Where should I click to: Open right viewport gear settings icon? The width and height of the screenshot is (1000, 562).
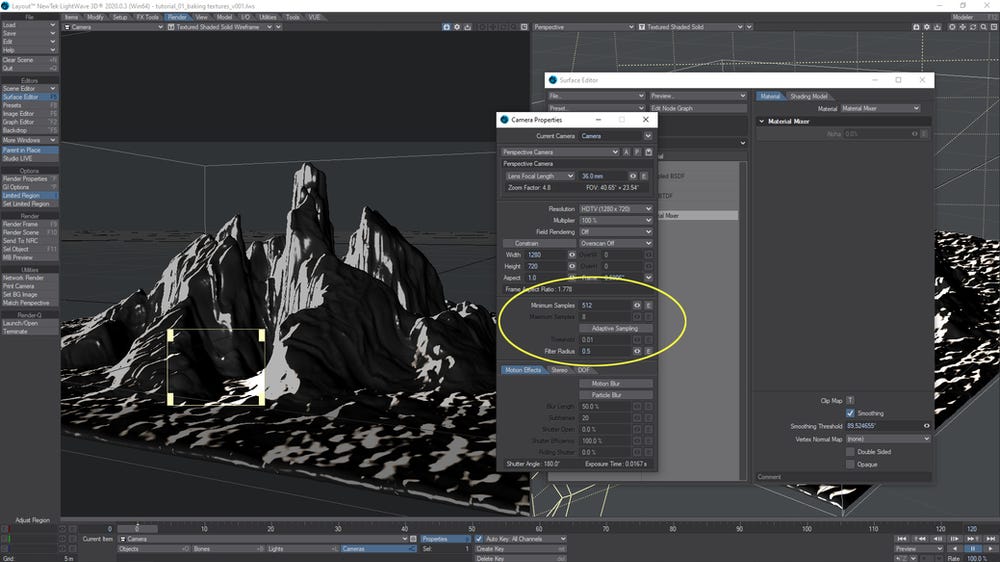click(x=927, y=27)
